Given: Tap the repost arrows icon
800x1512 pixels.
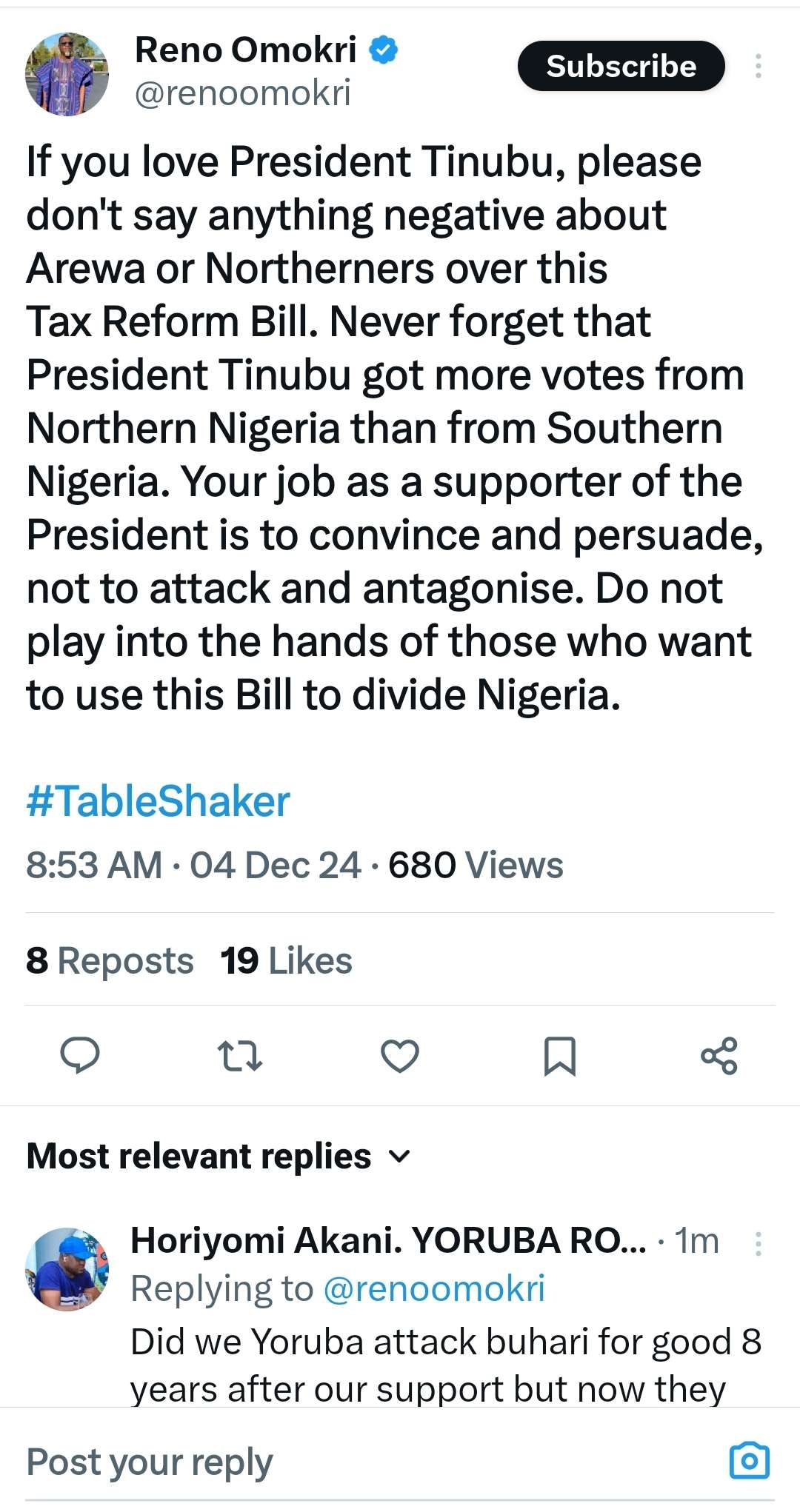Looking at the screenshot, I should pyautogui.click(x=239, y=1056).
